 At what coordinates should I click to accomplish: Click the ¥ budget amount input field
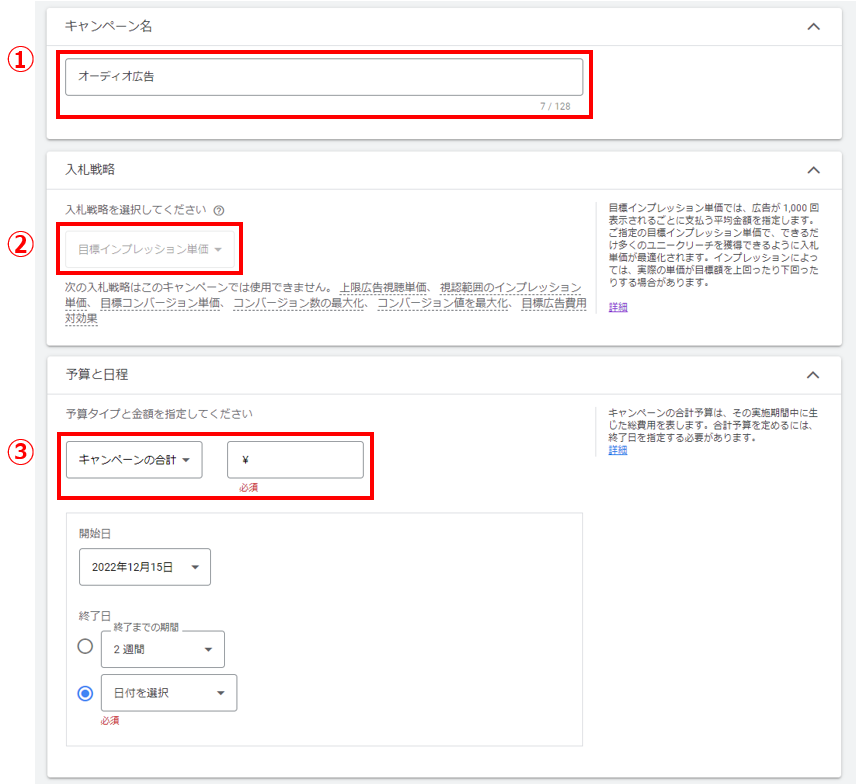pyautogui.click(x=295, y=460)
